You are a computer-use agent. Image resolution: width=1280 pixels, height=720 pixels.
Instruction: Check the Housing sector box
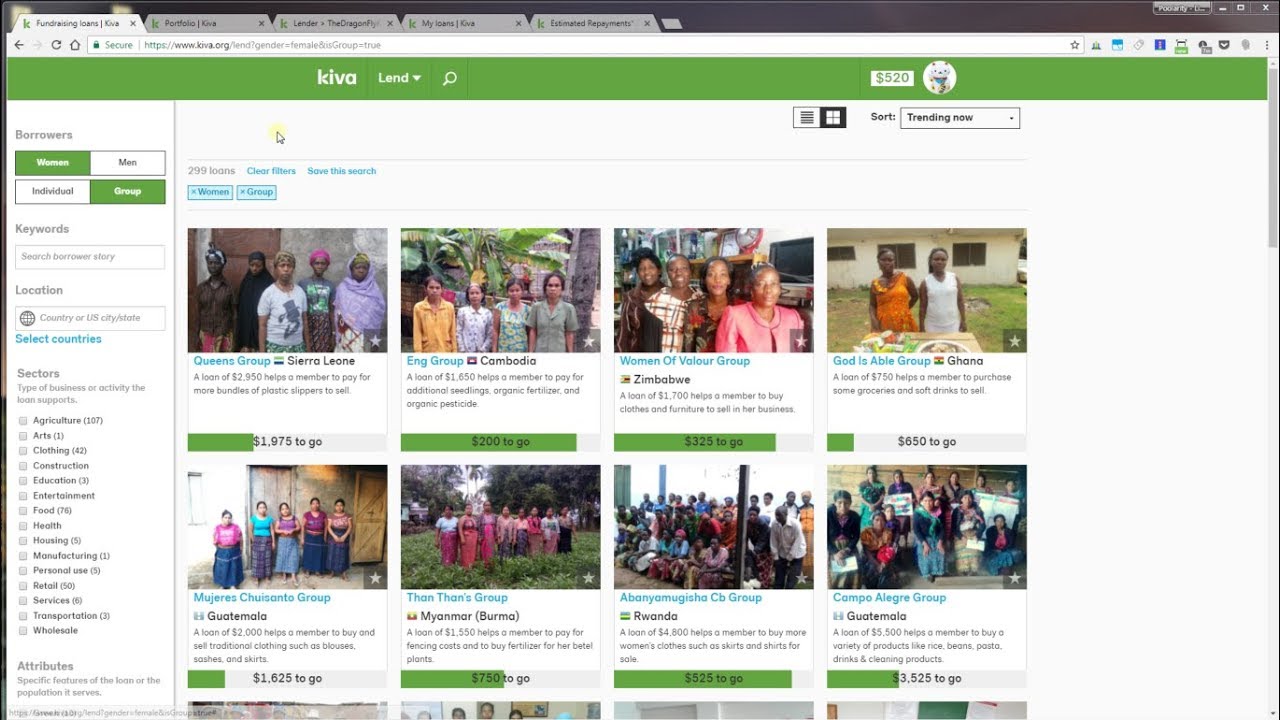[23, 541]
